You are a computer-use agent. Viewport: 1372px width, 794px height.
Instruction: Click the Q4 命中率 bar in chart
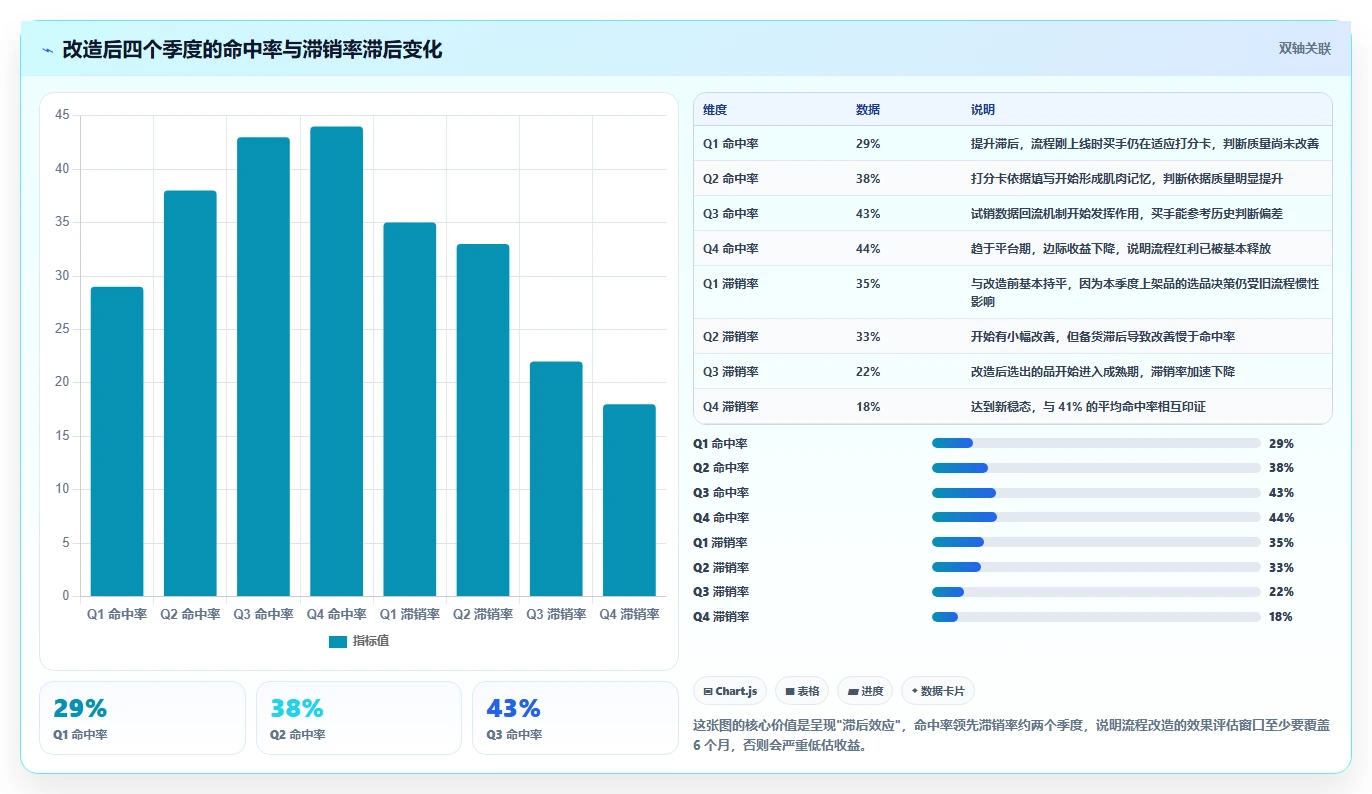tap(336, 361)
